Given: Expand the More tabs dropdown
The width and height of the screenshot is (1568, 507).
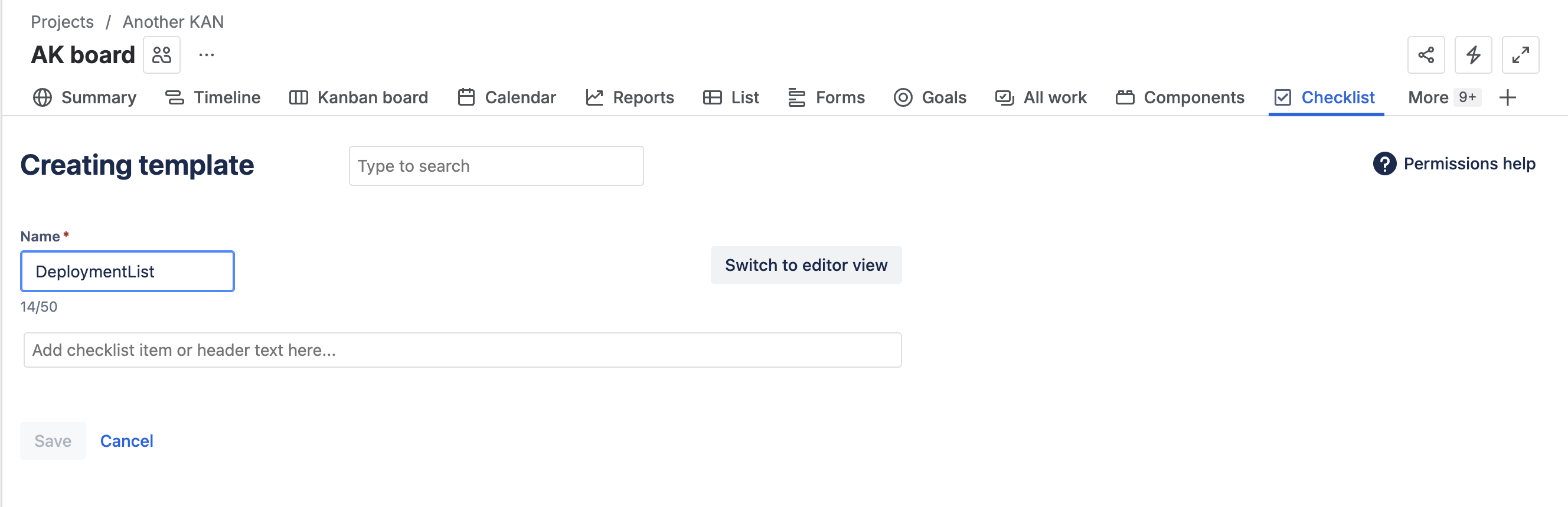Looking at the screenshot, I should point(1443,97).
